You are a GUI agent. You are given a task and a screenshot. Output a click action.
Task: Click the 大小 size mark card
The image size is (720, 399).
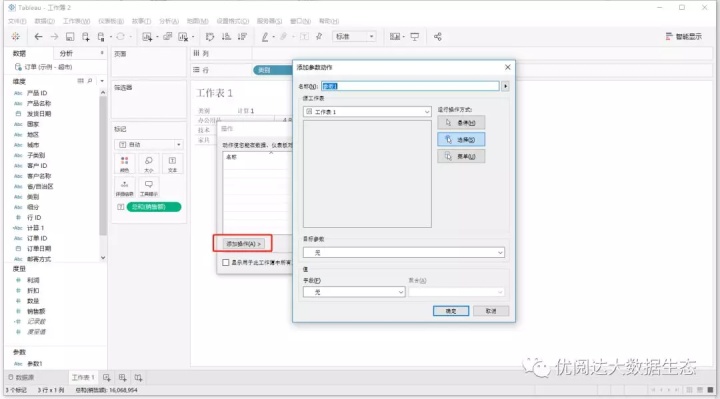pos(148,164)
